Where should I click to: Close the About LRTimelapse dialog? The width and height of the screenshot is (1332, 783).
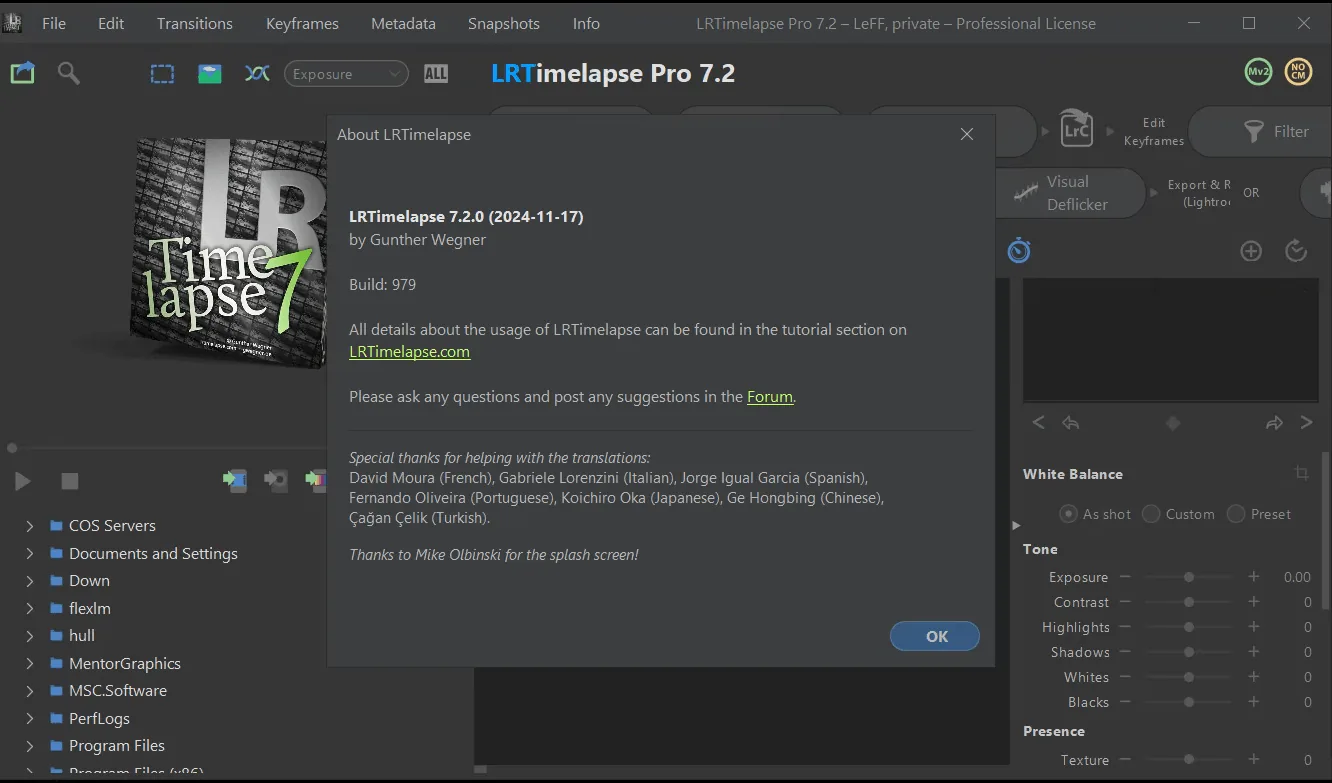[966, 134]
